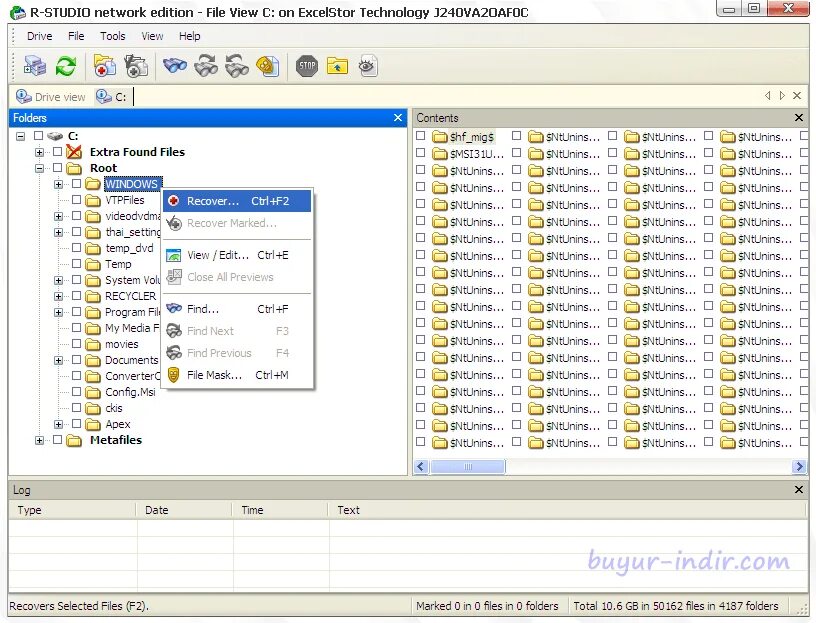Click the C: drive icon in tree
Image resolution: width=816 pixels, height=623 pixels.
55,136
